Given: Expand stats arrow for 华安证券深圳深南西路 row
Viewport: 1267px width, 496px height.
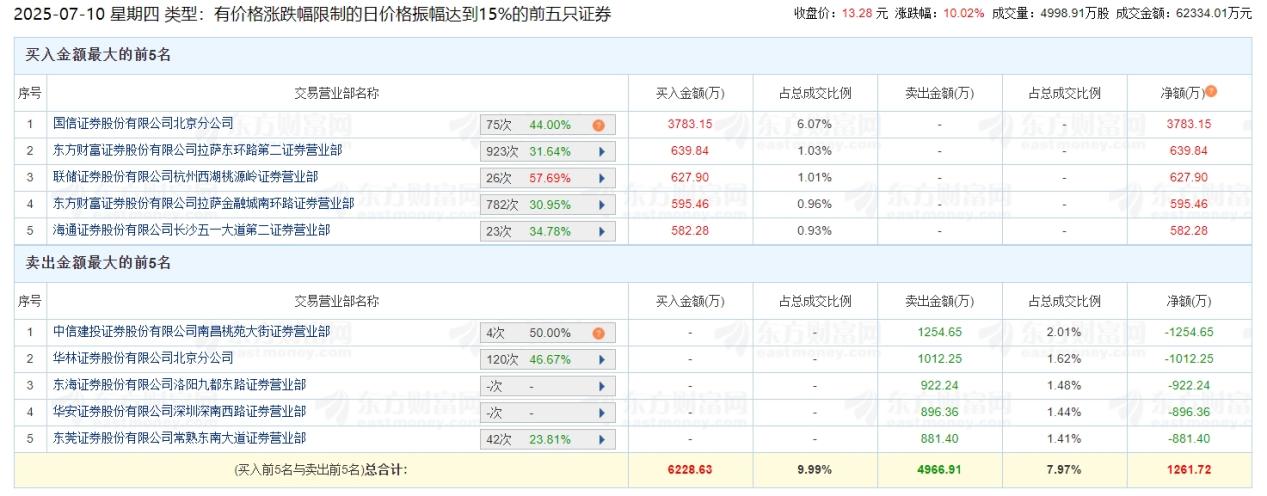Looking at the screenshot, I should (x=601, y=412).
